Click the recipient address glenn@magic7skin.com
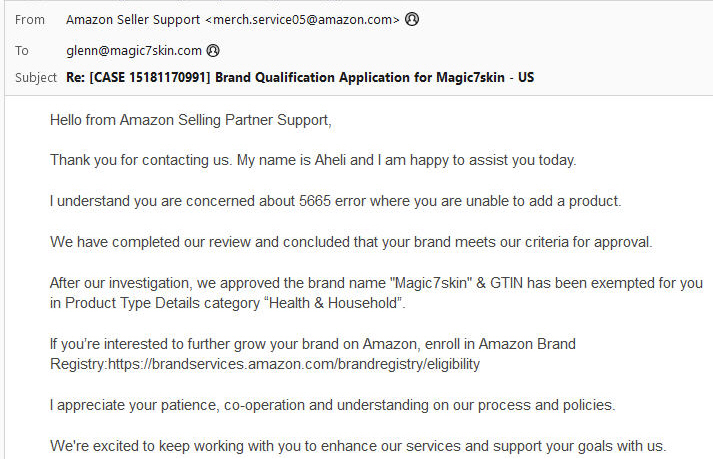The image size is (713, 459). pyautogui.click(x=133, y=49)
